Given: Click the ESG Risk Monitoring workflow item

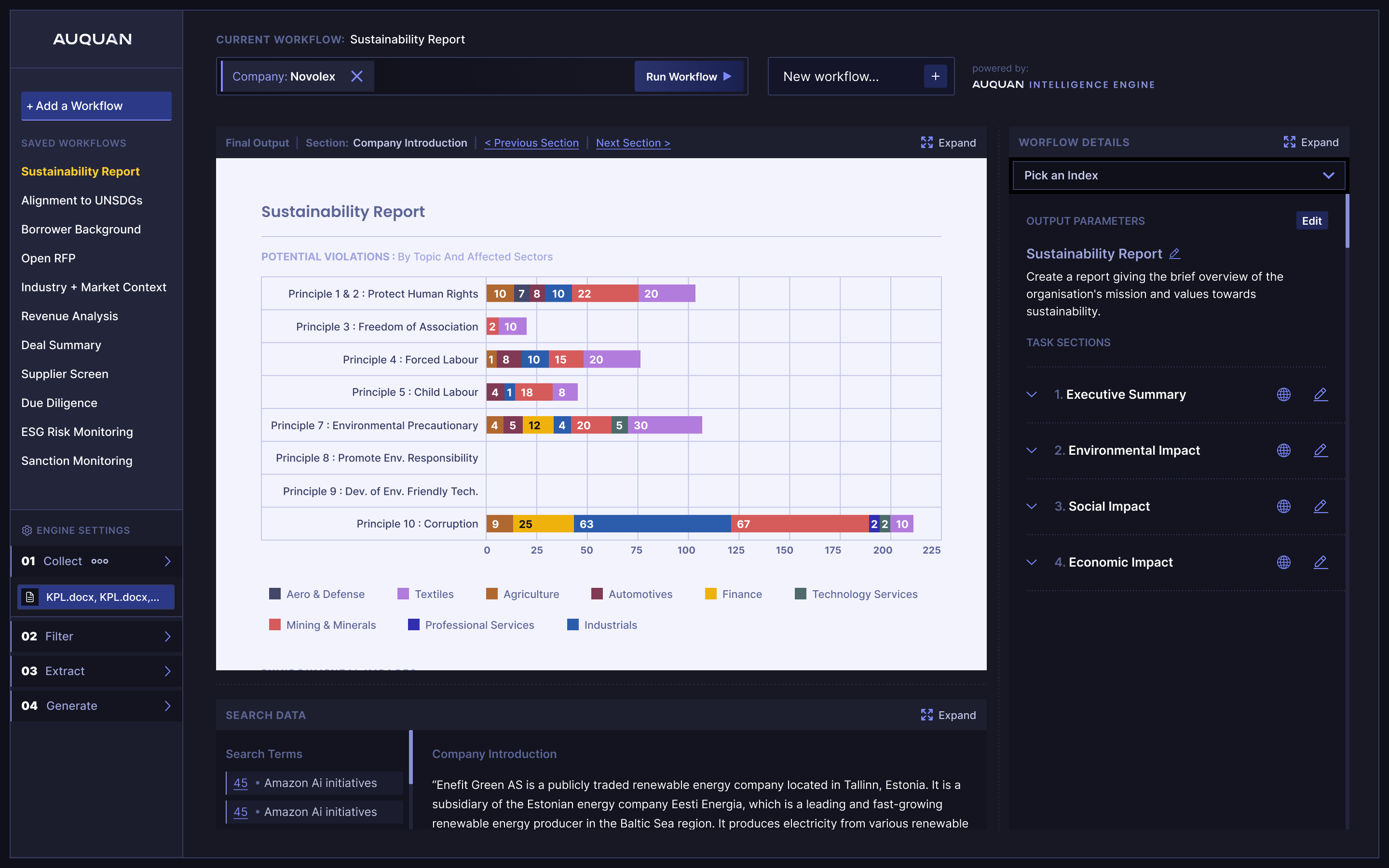Looking at the screenshot, I should tap(77, 431).
